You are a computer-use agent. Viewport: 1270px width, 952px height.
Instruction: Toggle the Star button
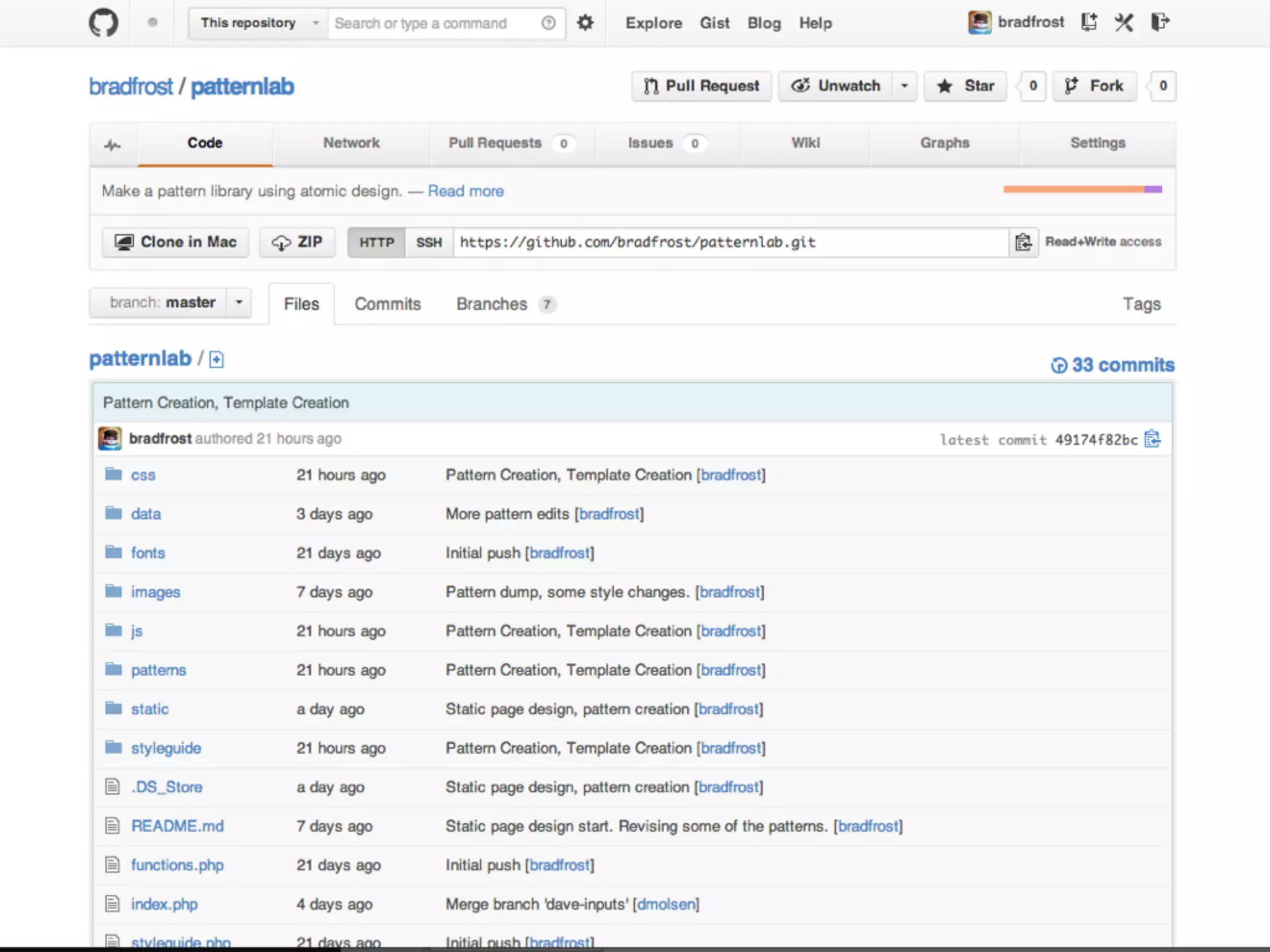point(966,86)
